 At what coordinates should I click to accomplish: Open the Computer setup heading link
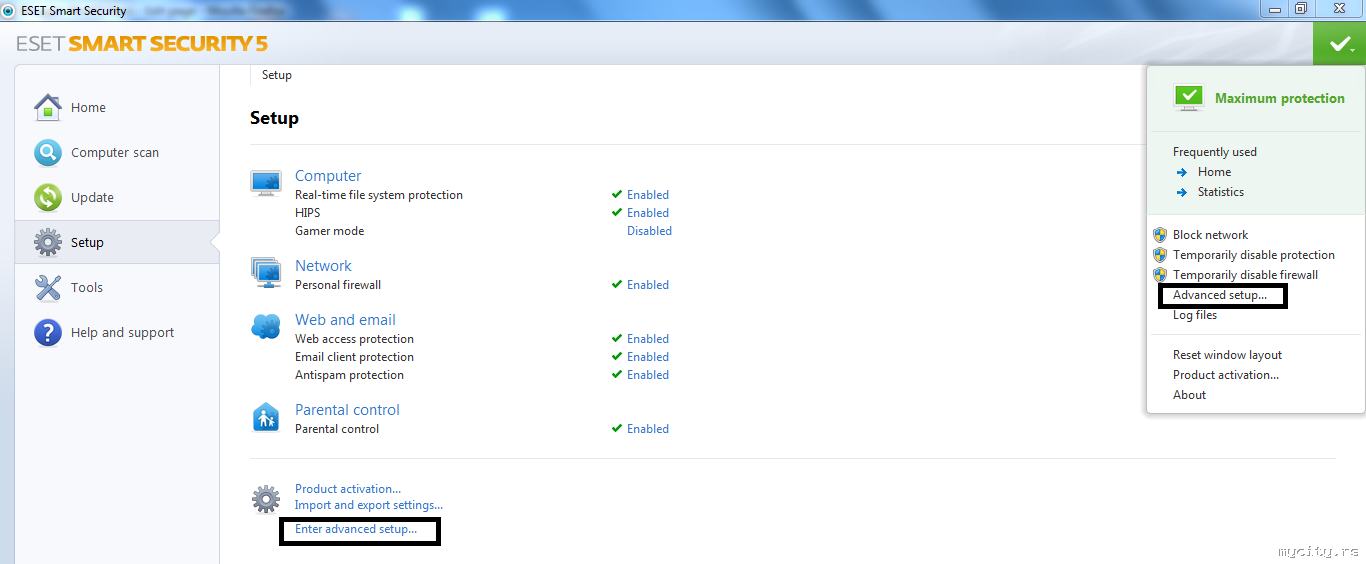tap(328, 176)
